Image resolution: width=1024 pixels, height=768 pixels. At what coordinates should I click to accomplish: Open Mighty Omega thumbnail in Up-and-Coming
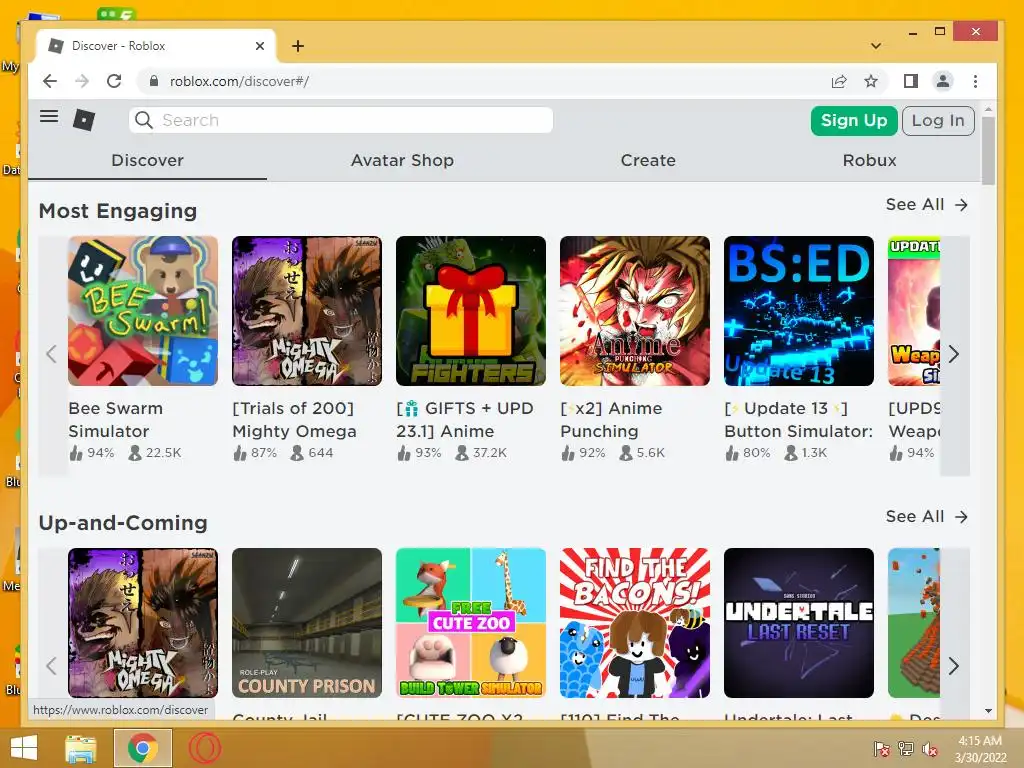tap(143, 623)
